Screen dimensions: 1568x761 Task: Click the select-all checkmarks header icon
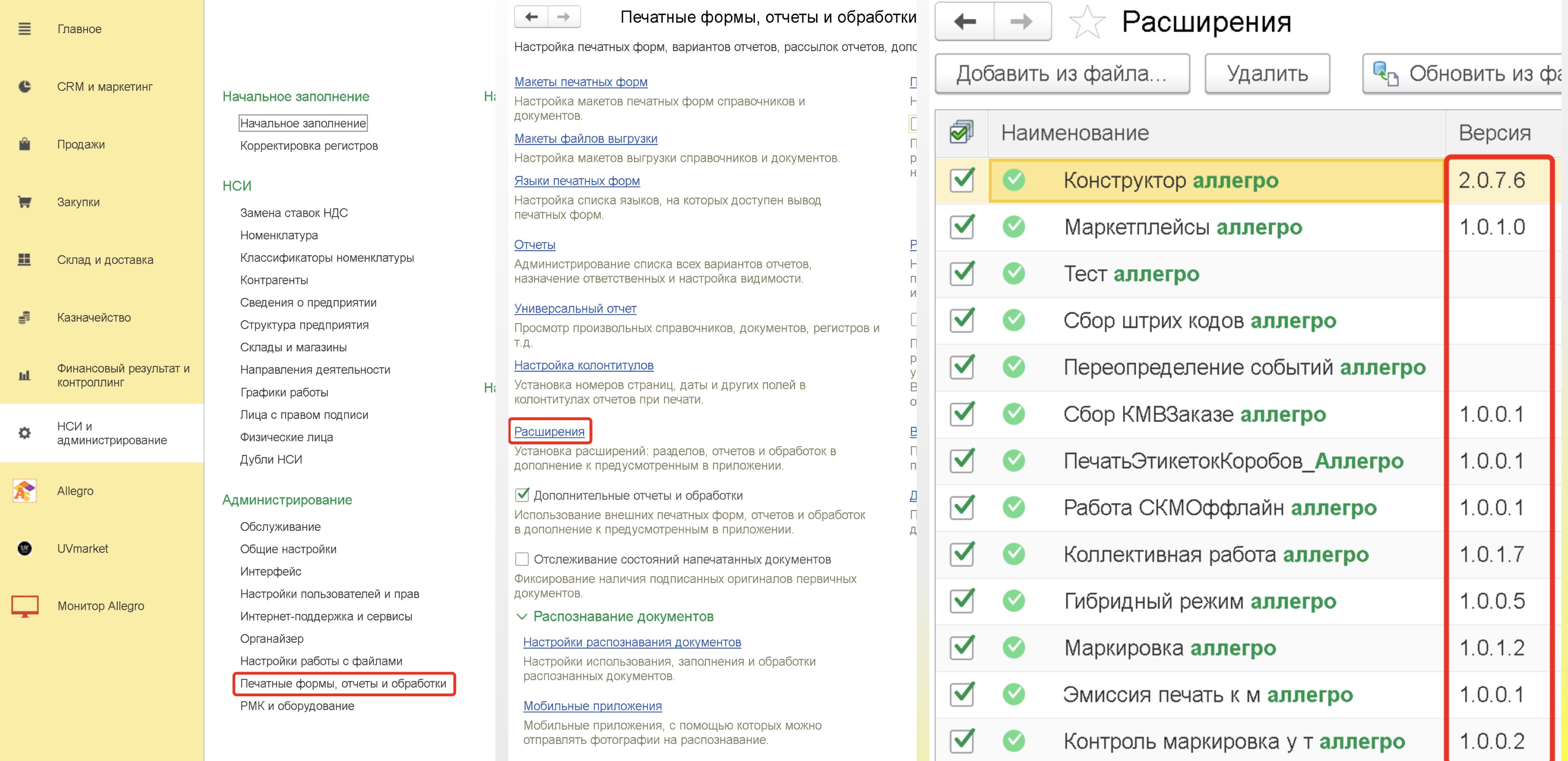[x=961, y=132]
